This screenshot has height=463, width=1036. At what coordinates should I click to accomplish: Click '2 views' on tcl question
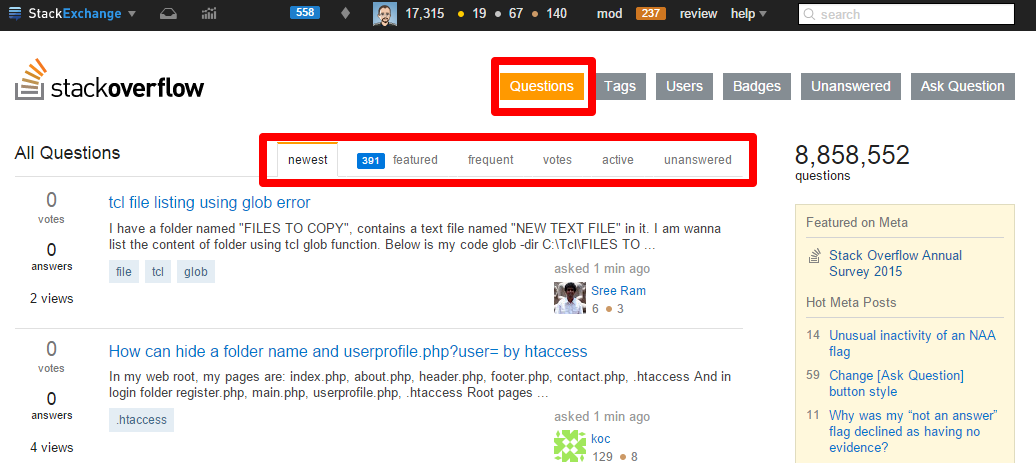52,299
